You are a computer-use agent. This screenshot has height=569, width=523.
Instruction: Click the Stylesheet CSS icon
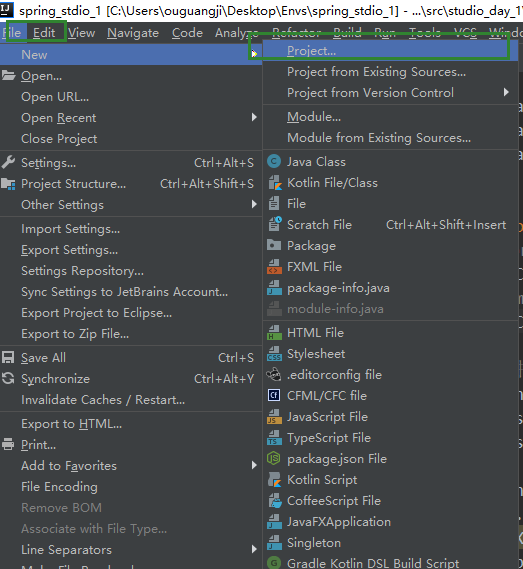point(274,354)
